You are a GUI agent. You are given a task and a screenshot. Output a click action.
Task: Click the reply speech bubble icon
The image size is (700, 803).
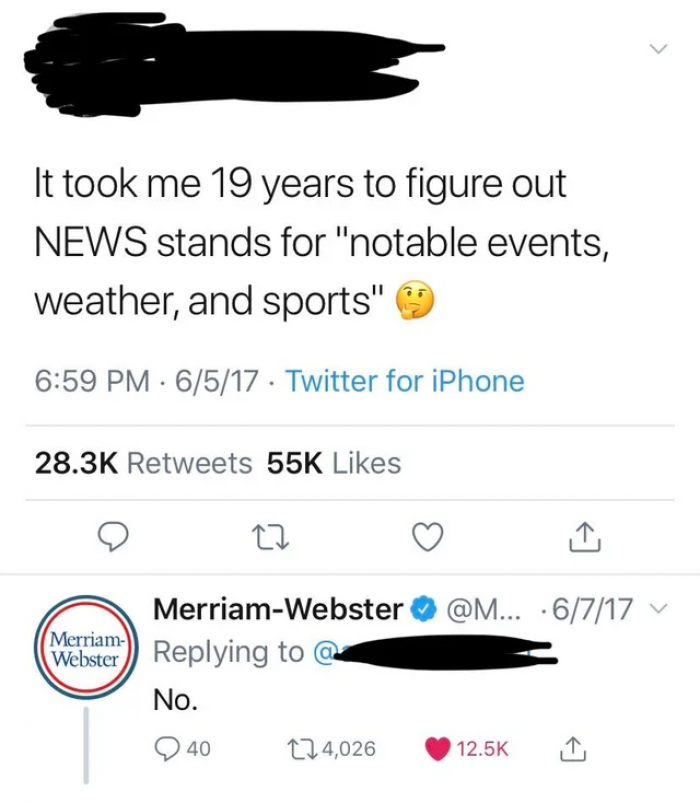point(113,537)
